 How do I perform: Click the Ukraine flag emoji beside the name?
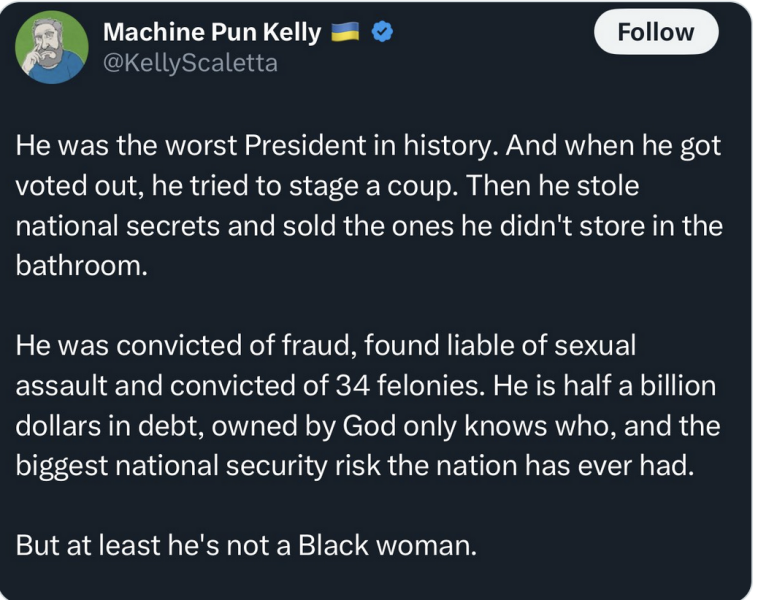point(347,33)
